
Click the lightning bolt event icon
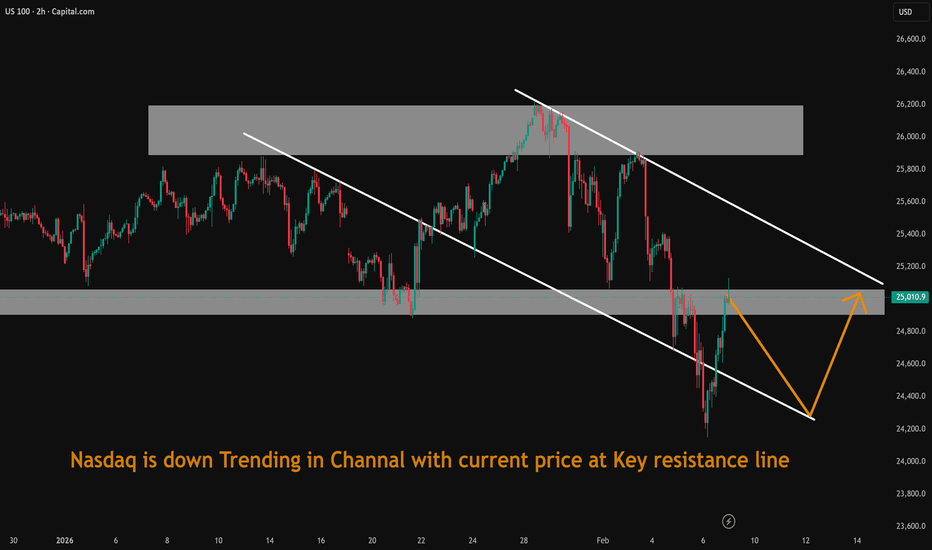(729, 521)
